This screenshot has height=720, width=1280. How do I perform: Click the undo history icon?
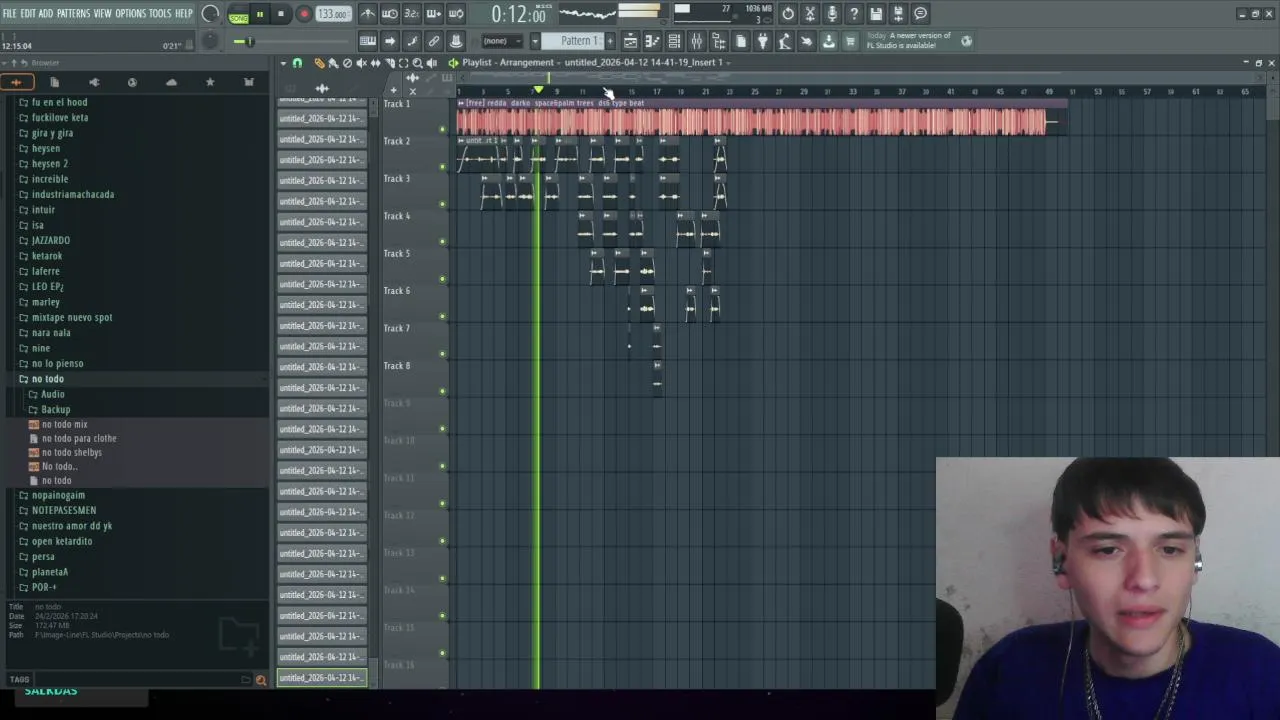click(x=788, y=14)
